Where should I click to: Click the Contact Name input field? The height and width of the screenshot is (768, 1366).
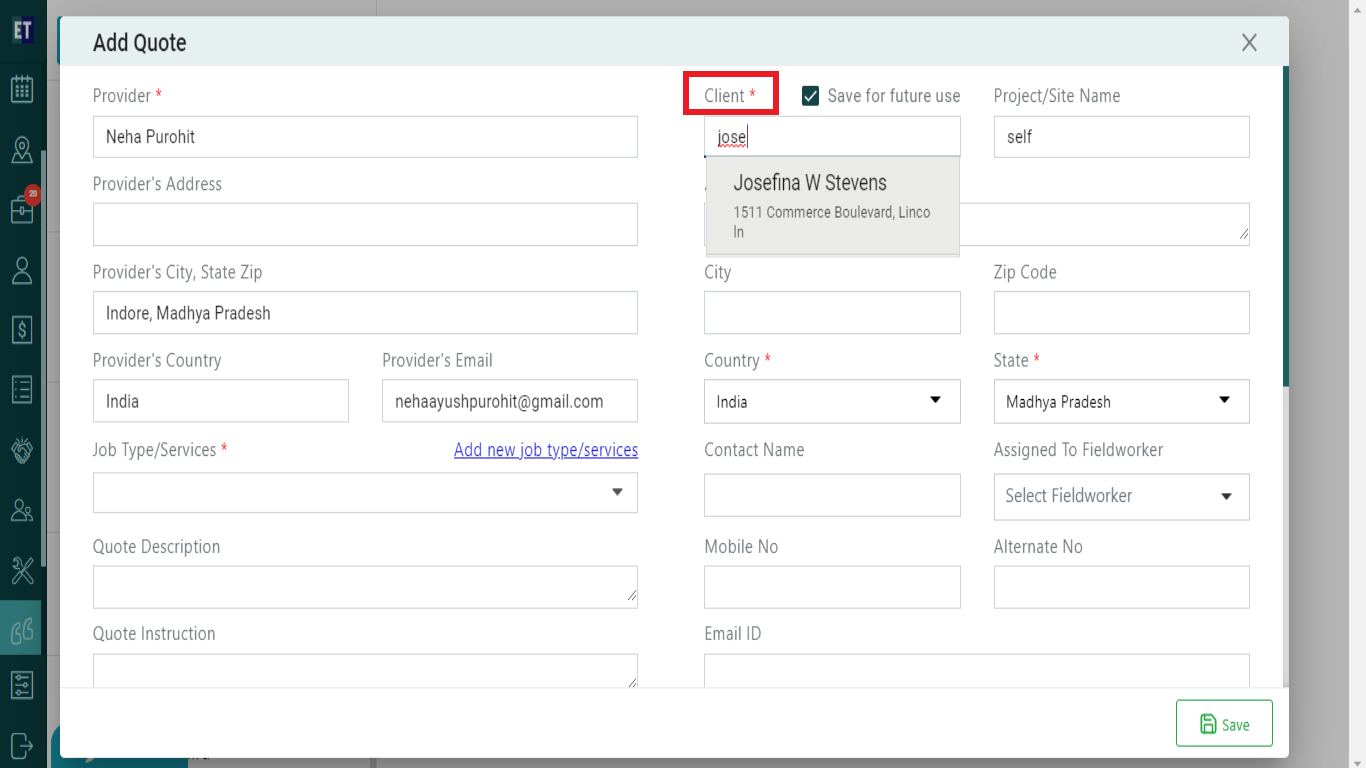[x=832, y=495]
